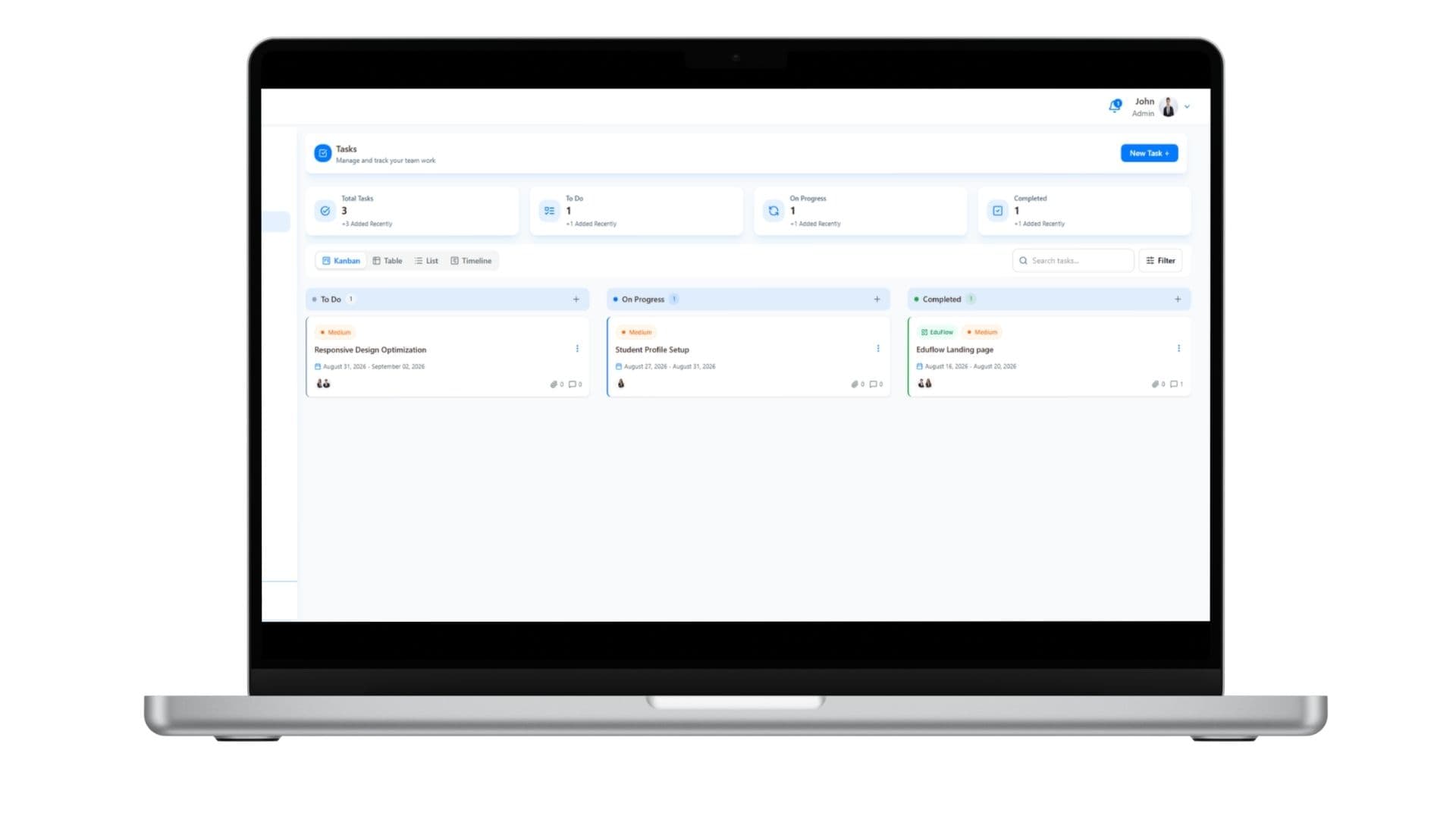Click attachment icon on Student Profile card
This screenshot has width=1456, height=819.
click(855, 384)
